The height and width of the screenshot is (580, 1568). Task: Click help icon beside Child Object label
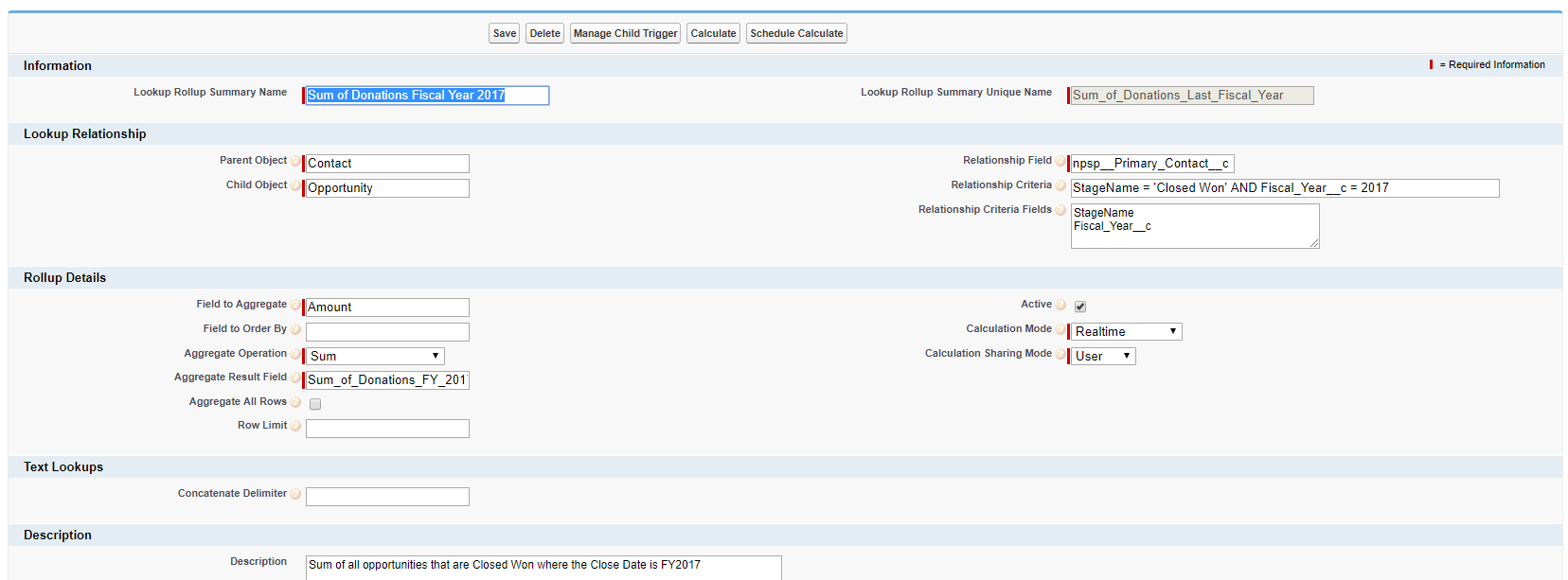point(295,186)
